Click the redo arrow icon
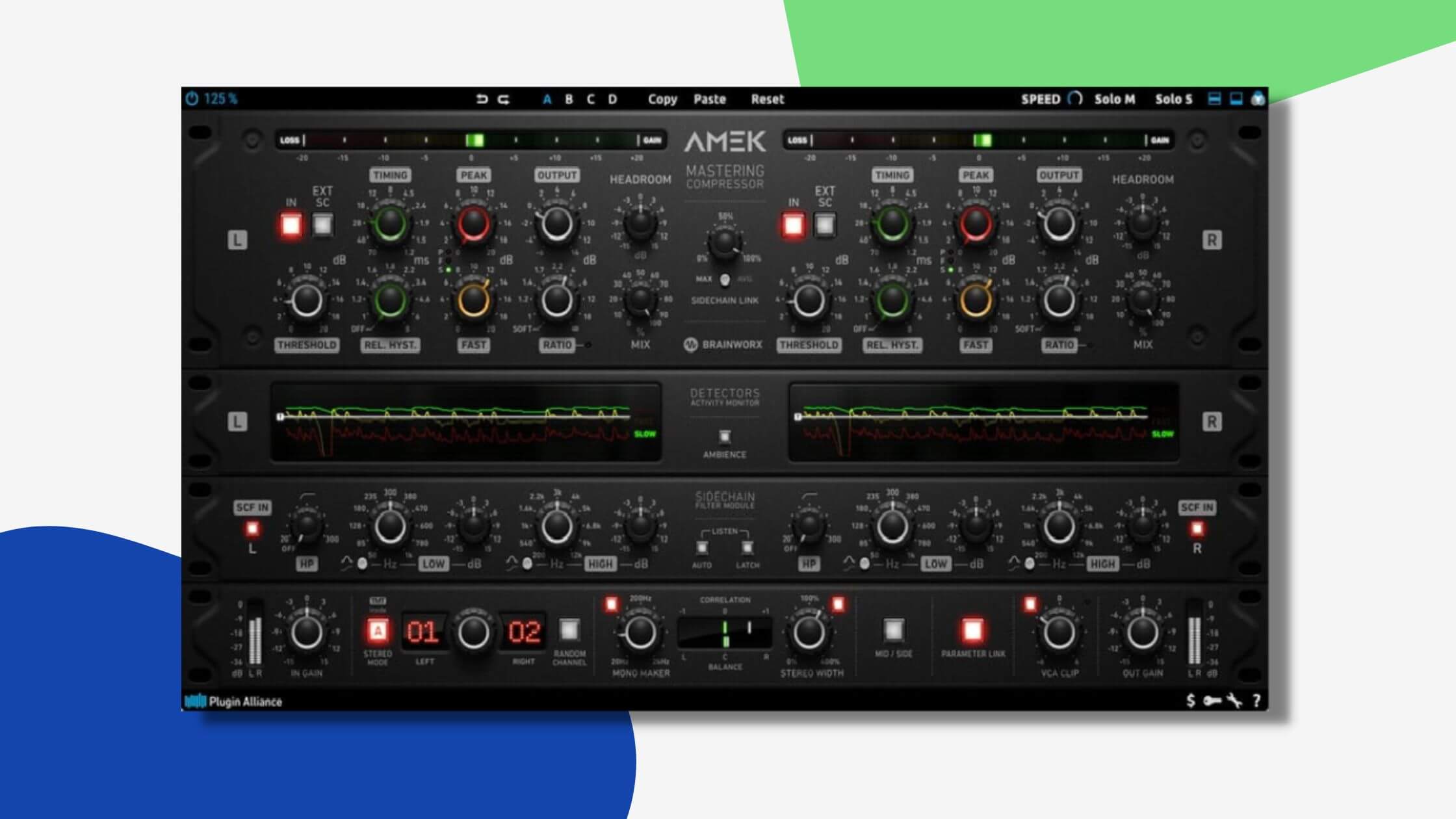This screenshot has width=1456, height=819. point(504,99)
